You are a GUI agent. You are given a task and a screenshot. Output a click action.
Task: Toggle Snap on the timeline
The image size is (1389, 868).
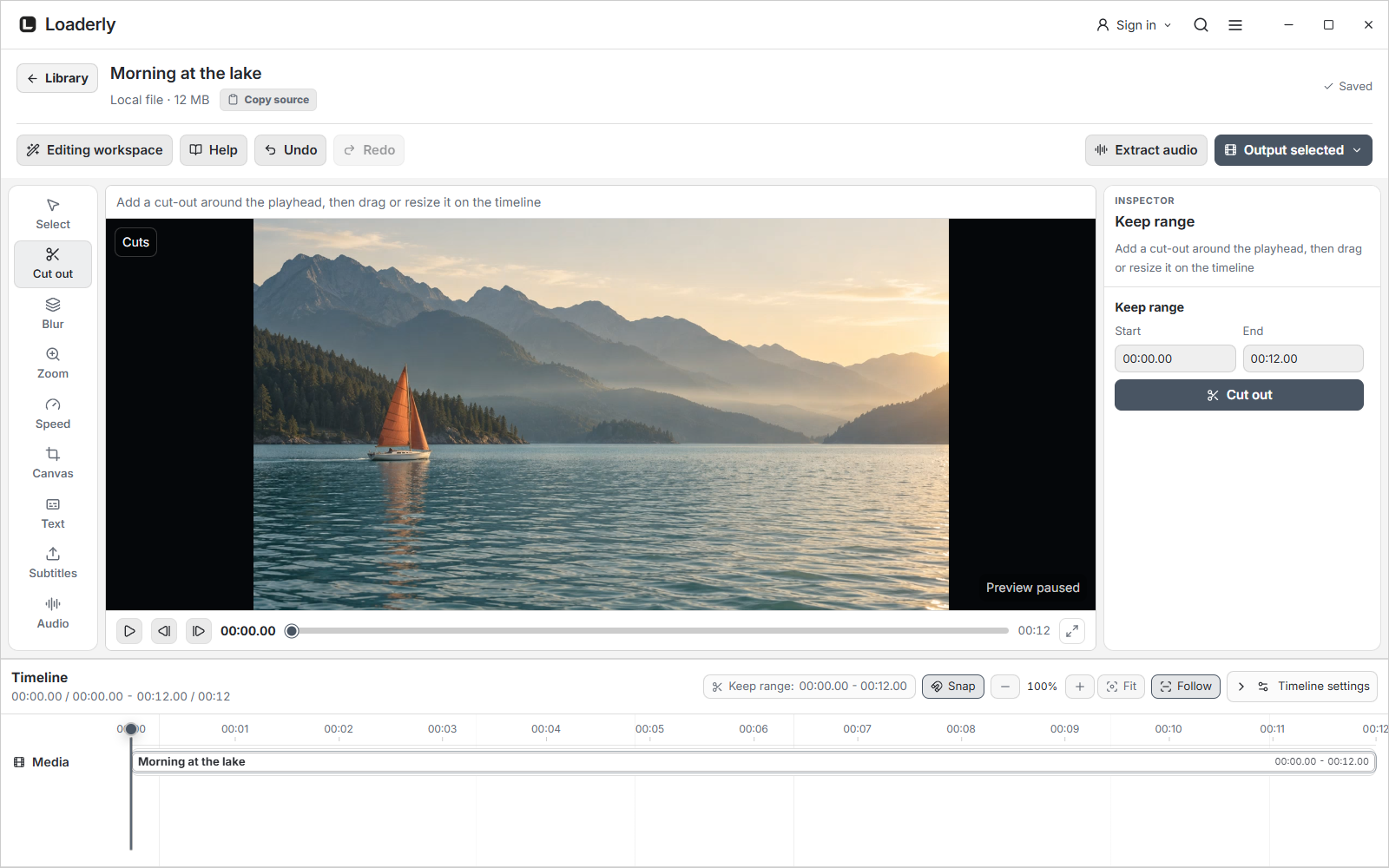point(953,687)
